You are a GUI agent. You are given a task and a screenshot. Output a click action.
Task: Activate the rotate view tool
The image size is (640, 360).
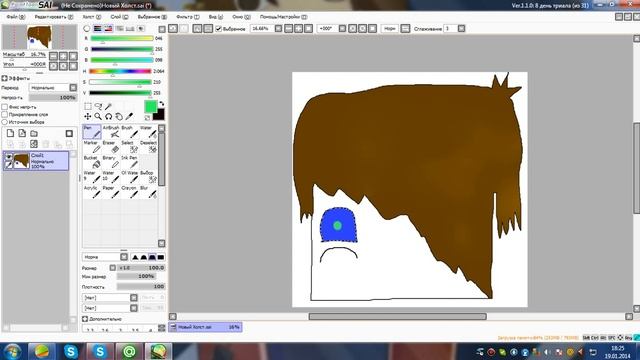click(108, 117)
